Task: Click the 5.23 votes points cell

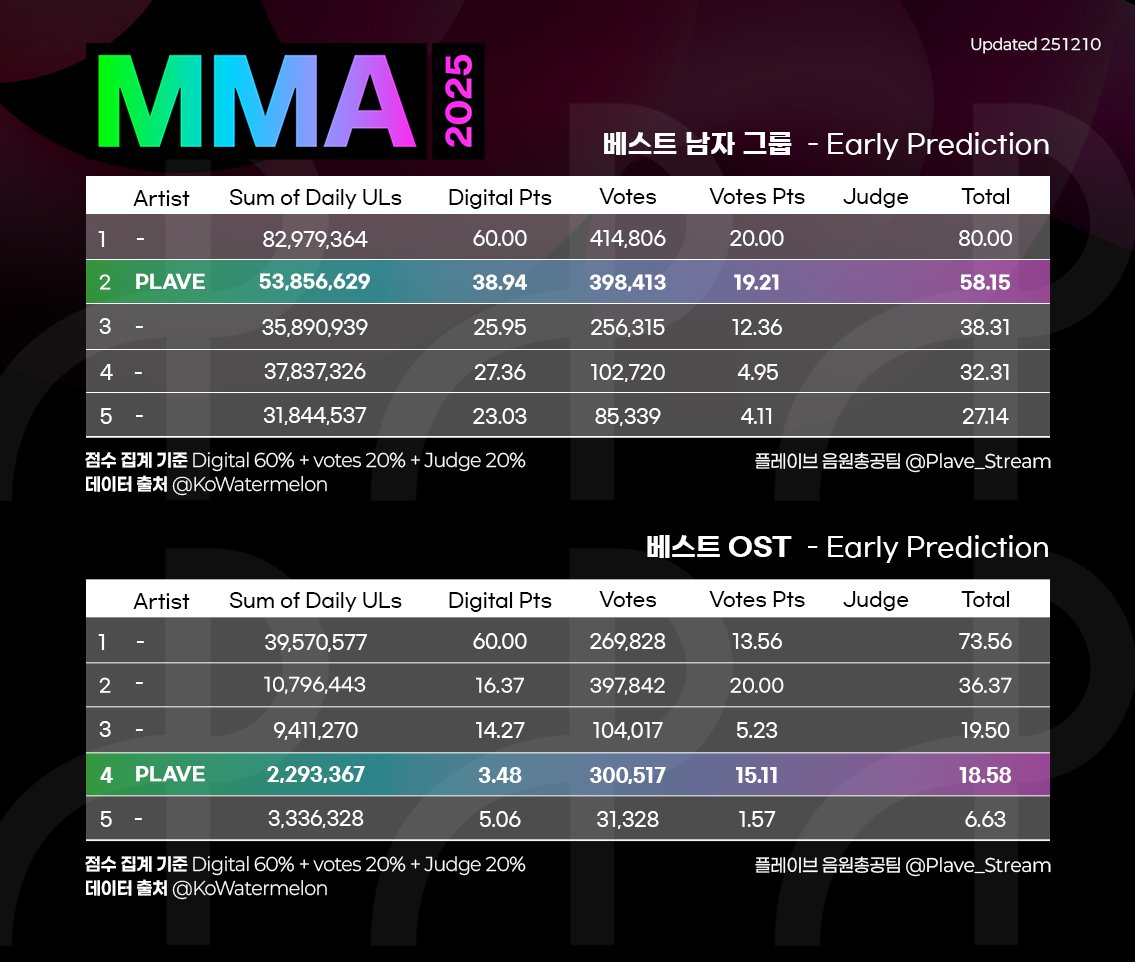Action: coord(756,730)
